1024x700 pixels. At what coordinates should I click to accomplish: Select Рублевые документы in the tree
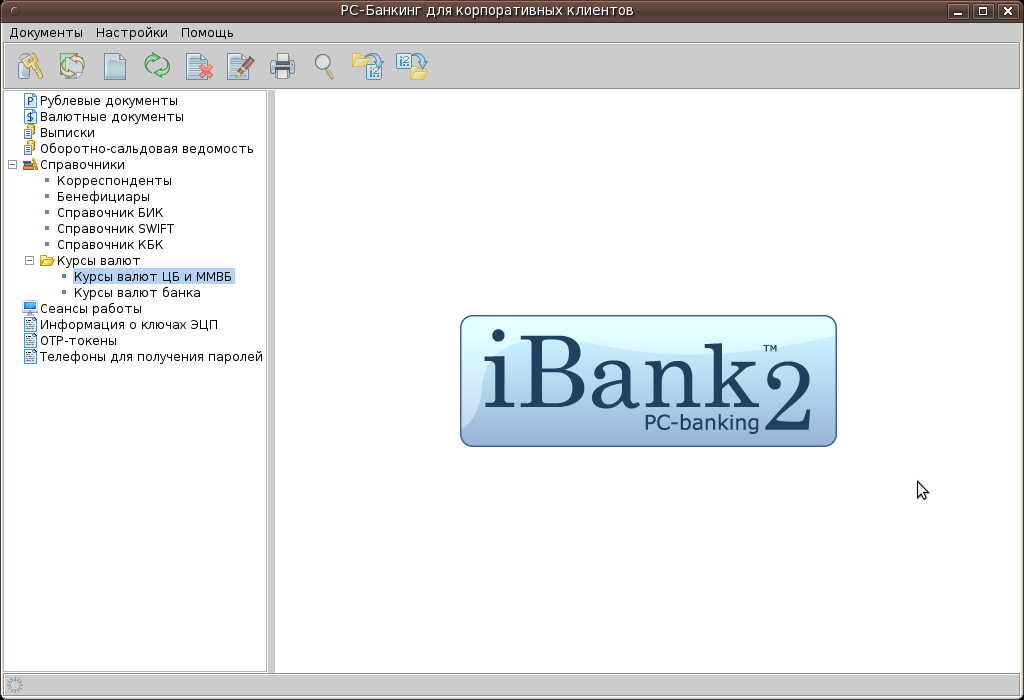pos(108,101)
